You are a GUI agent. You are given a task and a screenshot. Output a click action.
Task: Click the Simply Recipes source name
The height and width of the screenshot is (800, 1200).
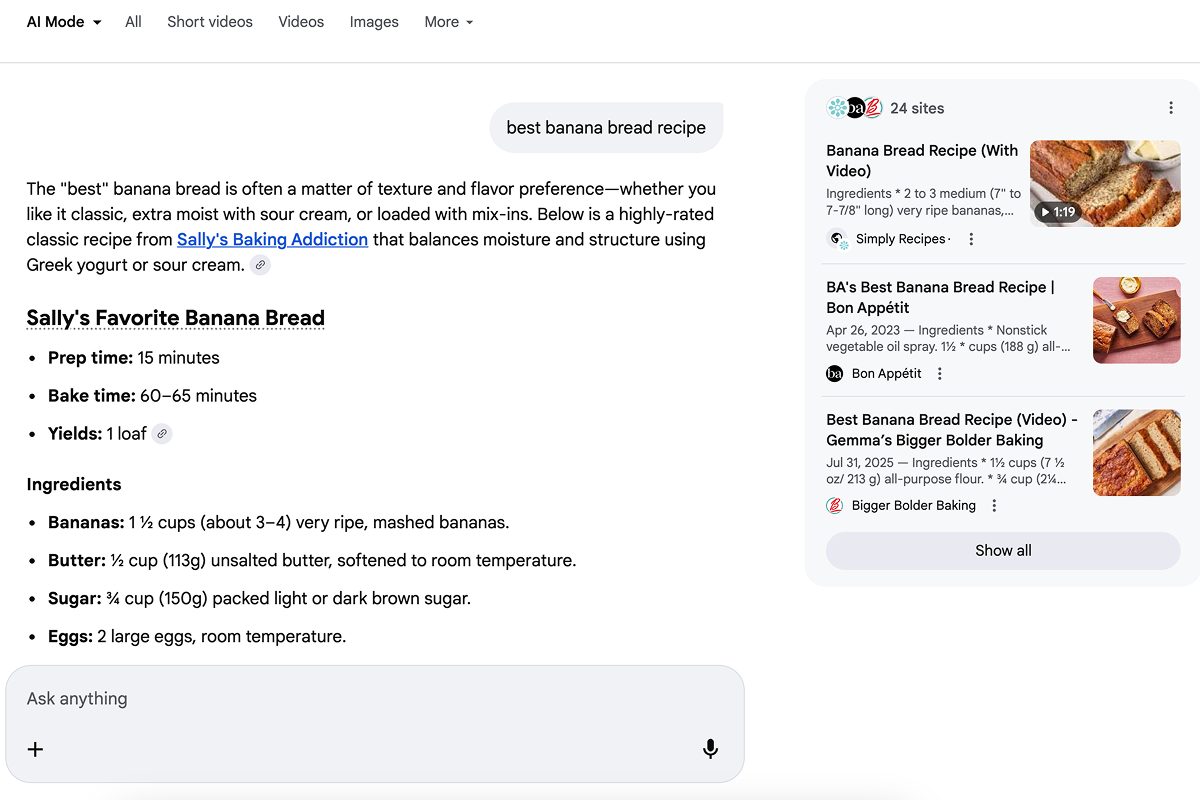[900, 239]
